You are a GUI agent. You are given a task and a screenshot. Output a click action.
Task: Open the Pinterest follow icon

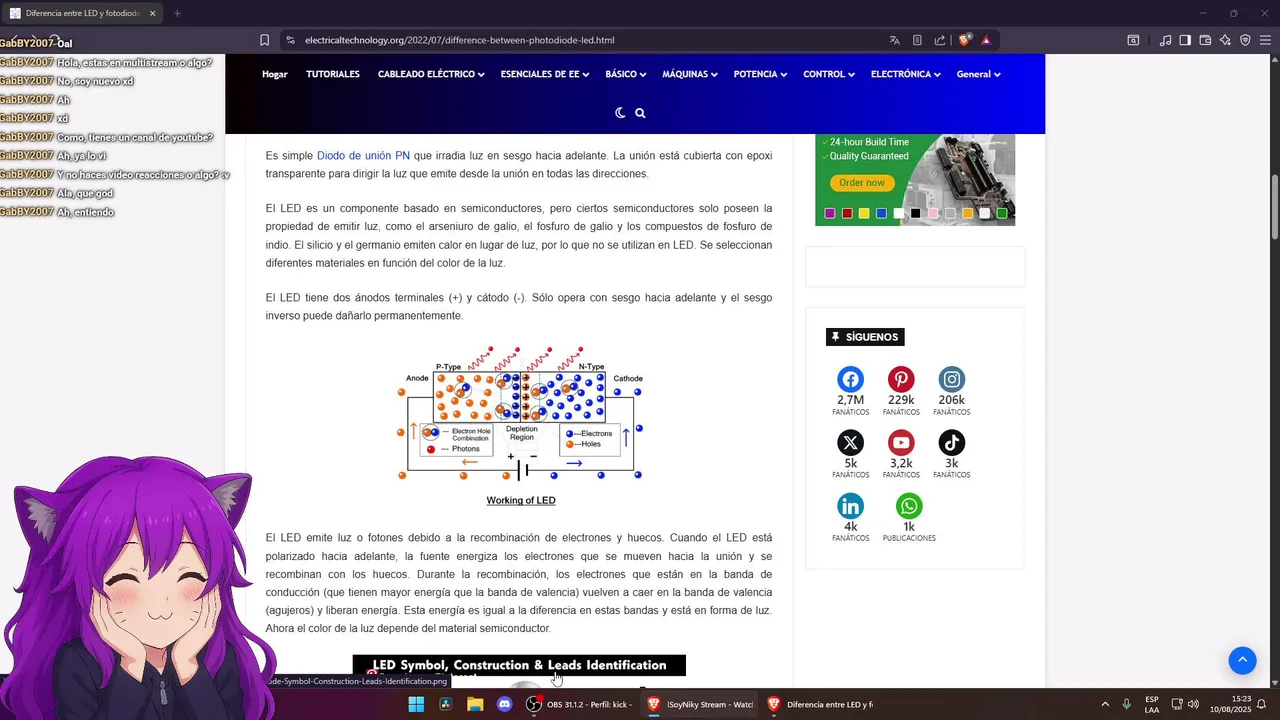click(x=901, y=379)
